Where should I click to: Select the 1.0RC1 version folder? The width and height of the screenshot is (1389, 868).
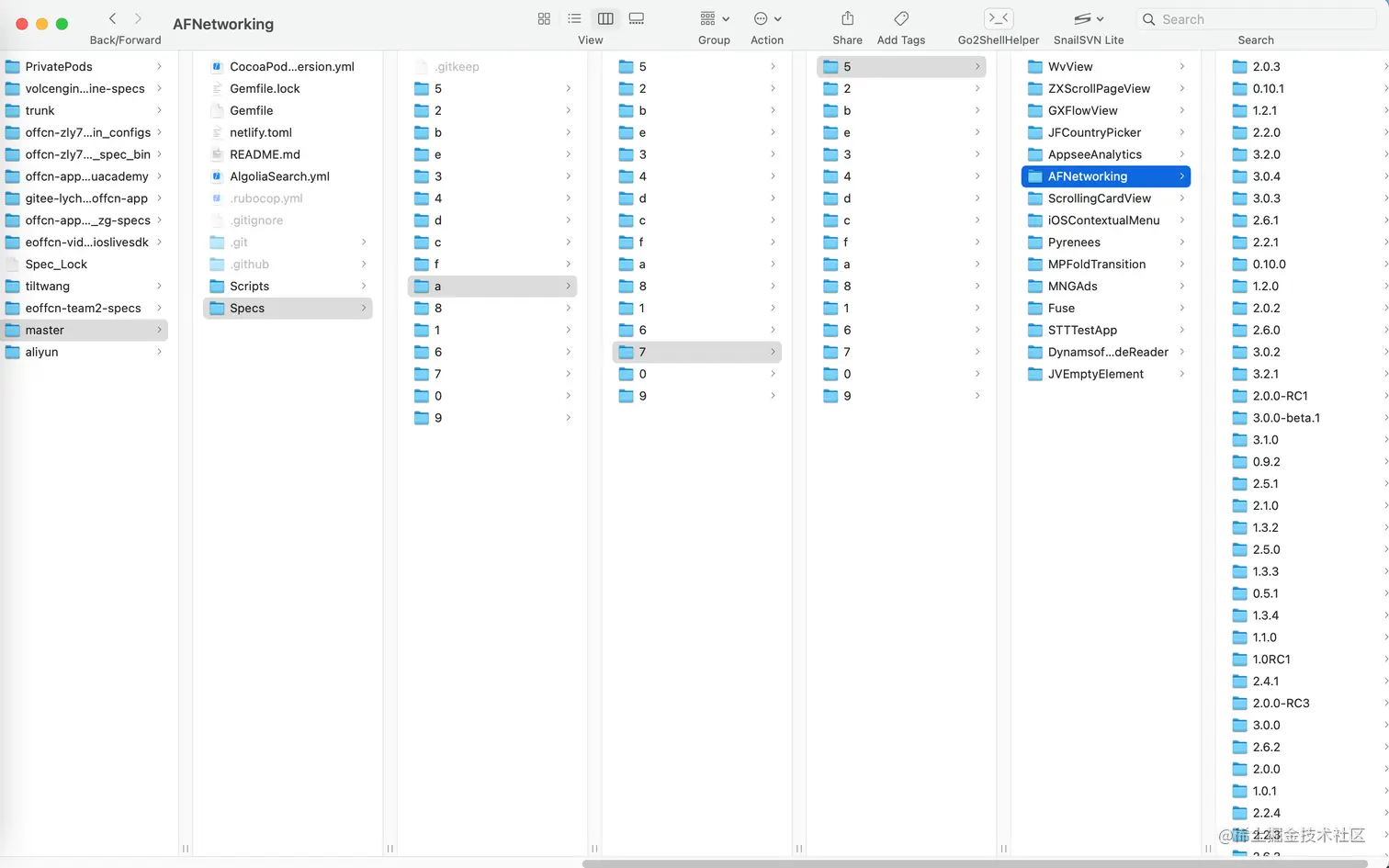[1307, 659]
